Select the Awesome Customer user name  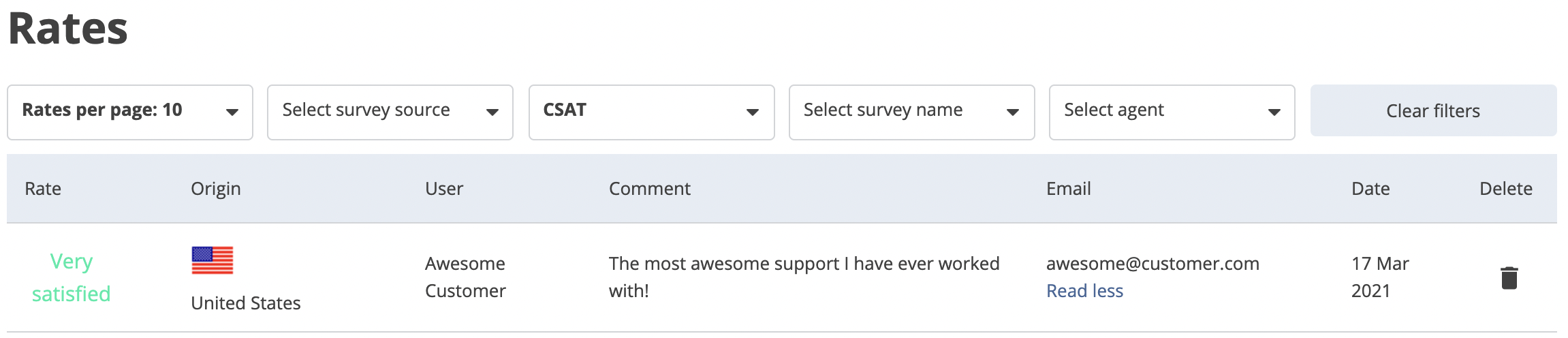tap(465, 277)
